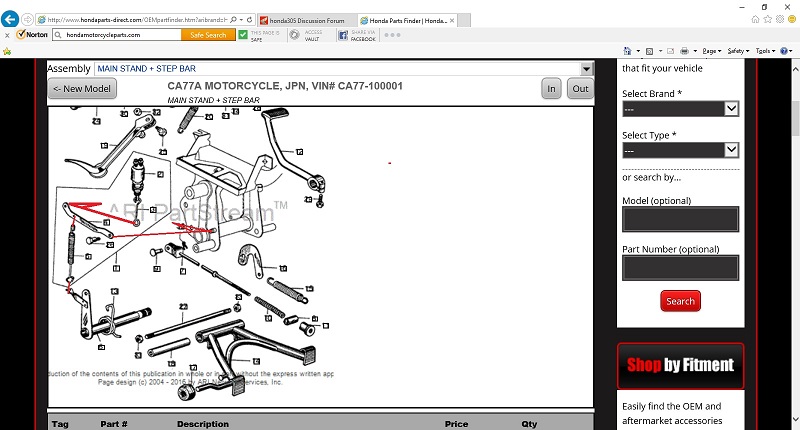This screenshot has height=430, width=800.
Task: Click Norton Share via Facebook
Action: [x=356, y=34]
